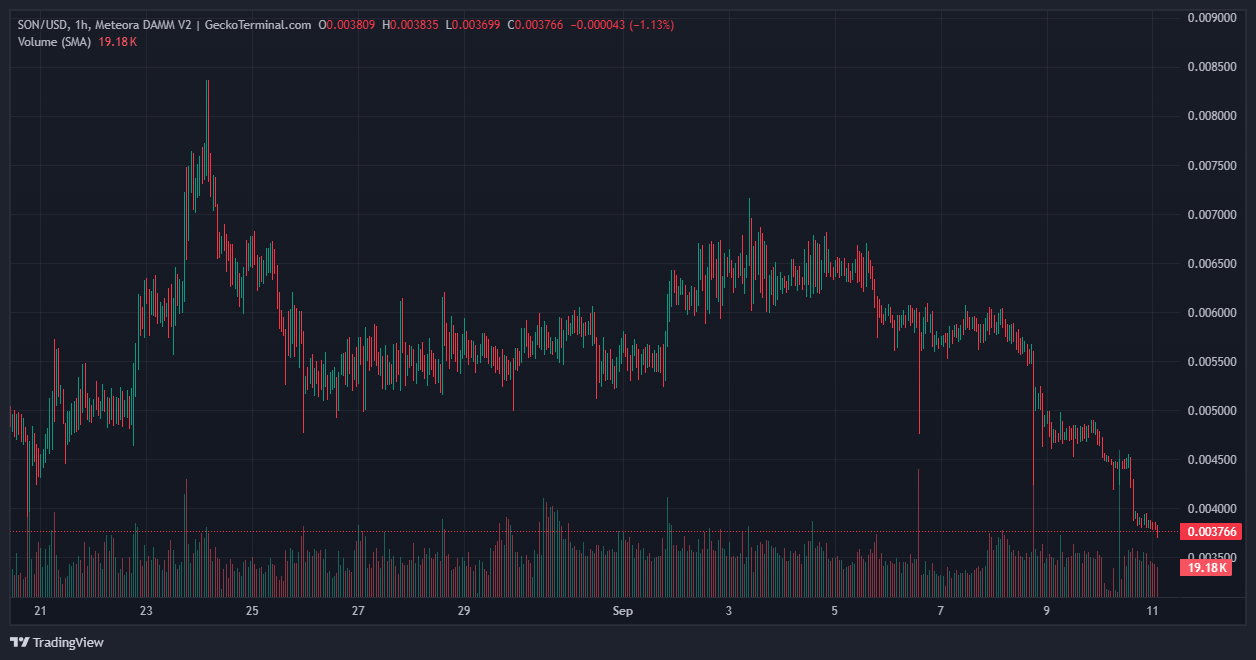Click the 0.007000 price axis label
This screenshot has height=660, width=1256.
[1211, 215]
